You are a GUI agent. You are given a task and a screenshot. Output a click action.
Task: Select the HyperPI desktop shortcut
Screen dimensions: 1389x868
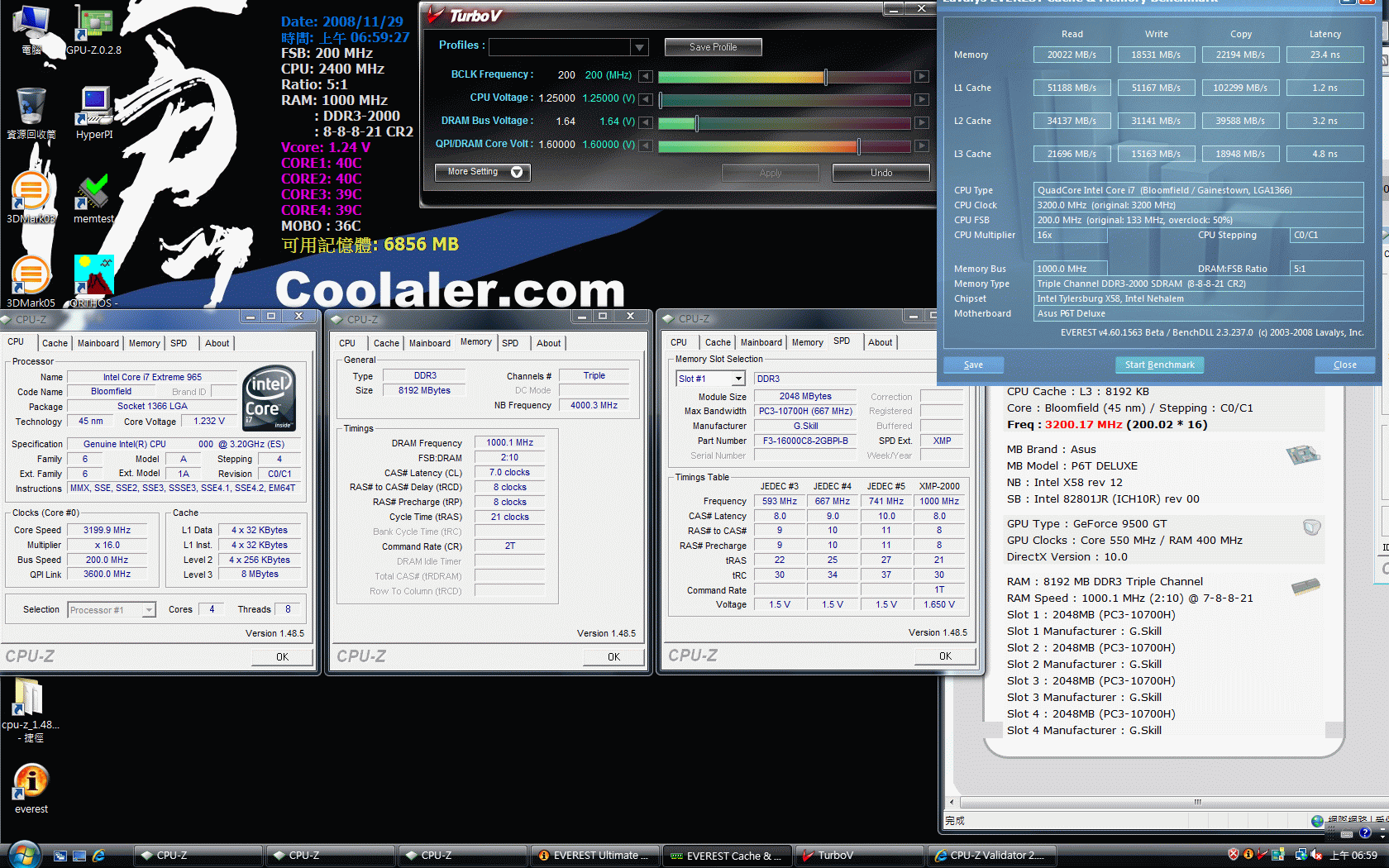94,114
